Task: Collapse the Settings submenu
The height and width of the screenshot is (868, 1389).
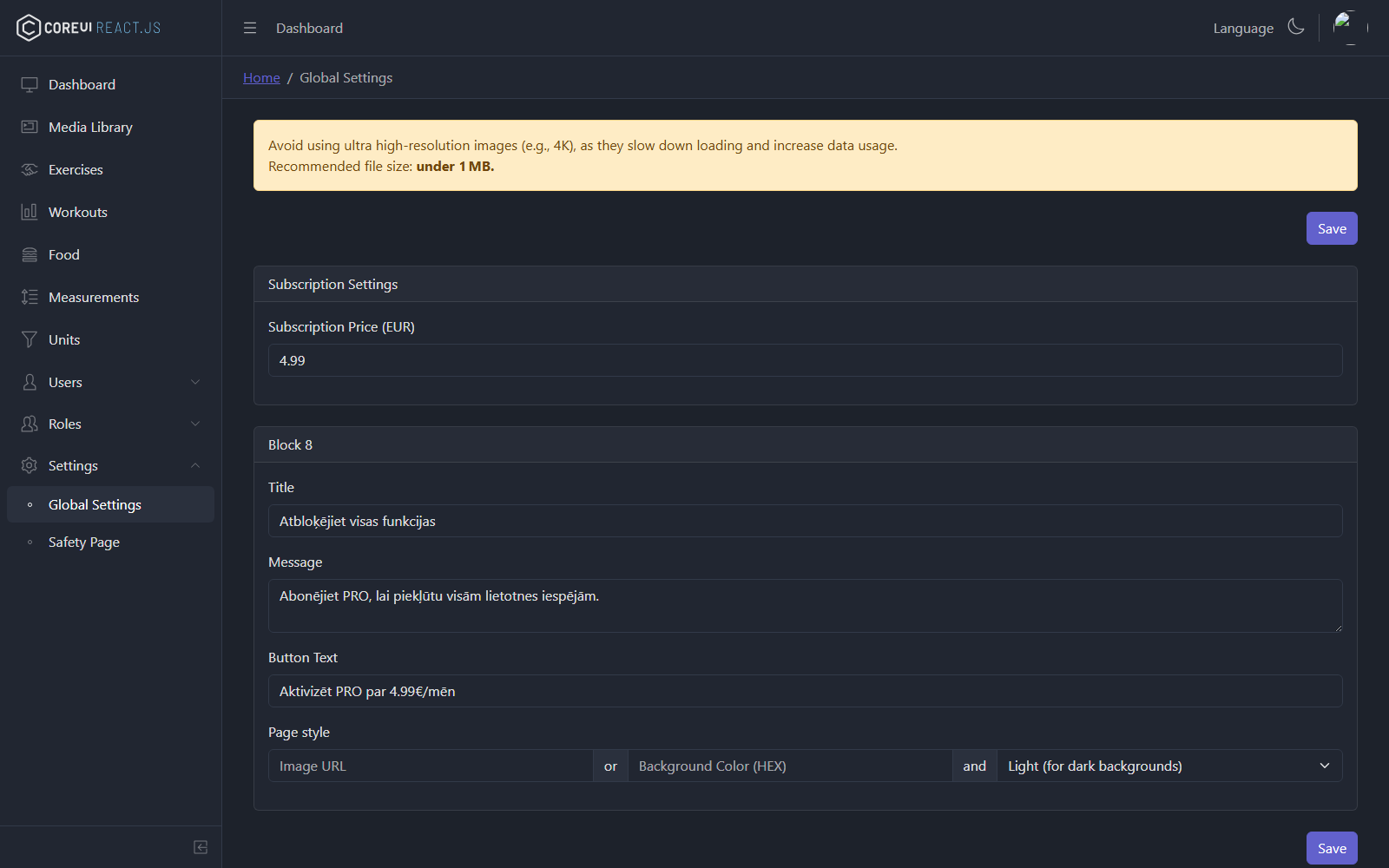Action: coord(111,465)
